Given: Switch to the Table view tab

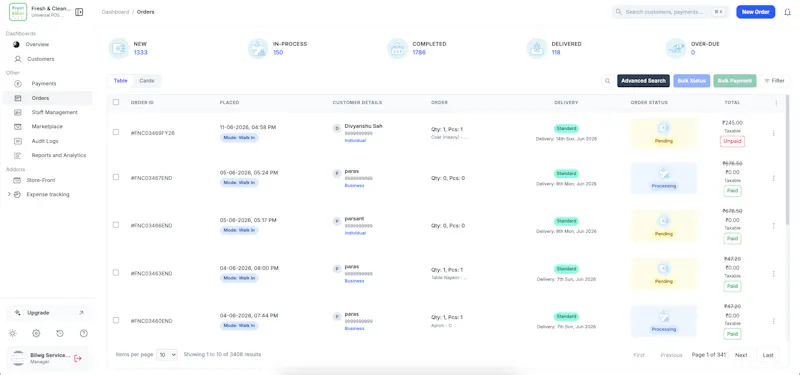Looking at the screenshot, I should click(120, 81).
